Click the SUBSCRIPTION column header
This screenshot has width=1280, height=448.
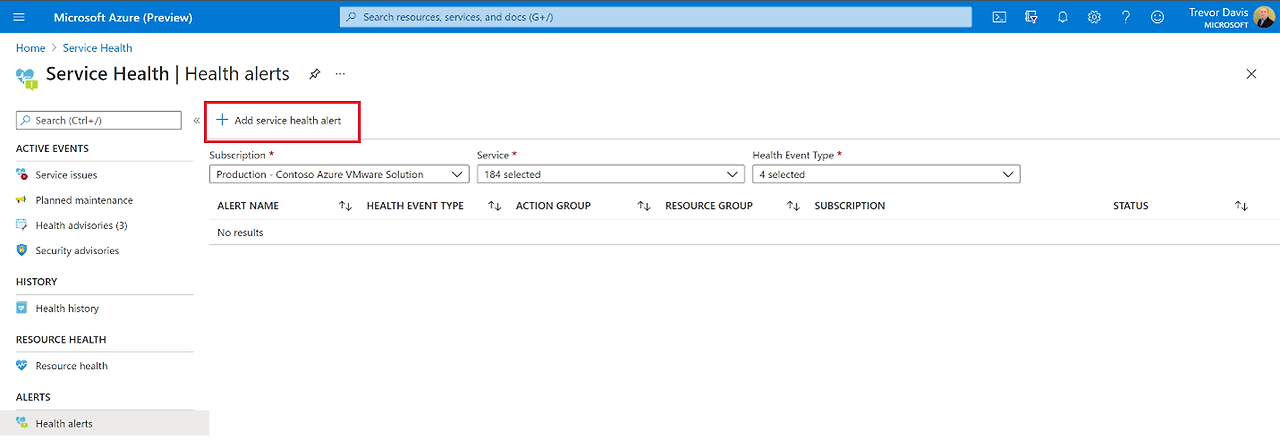coord(850,206)
